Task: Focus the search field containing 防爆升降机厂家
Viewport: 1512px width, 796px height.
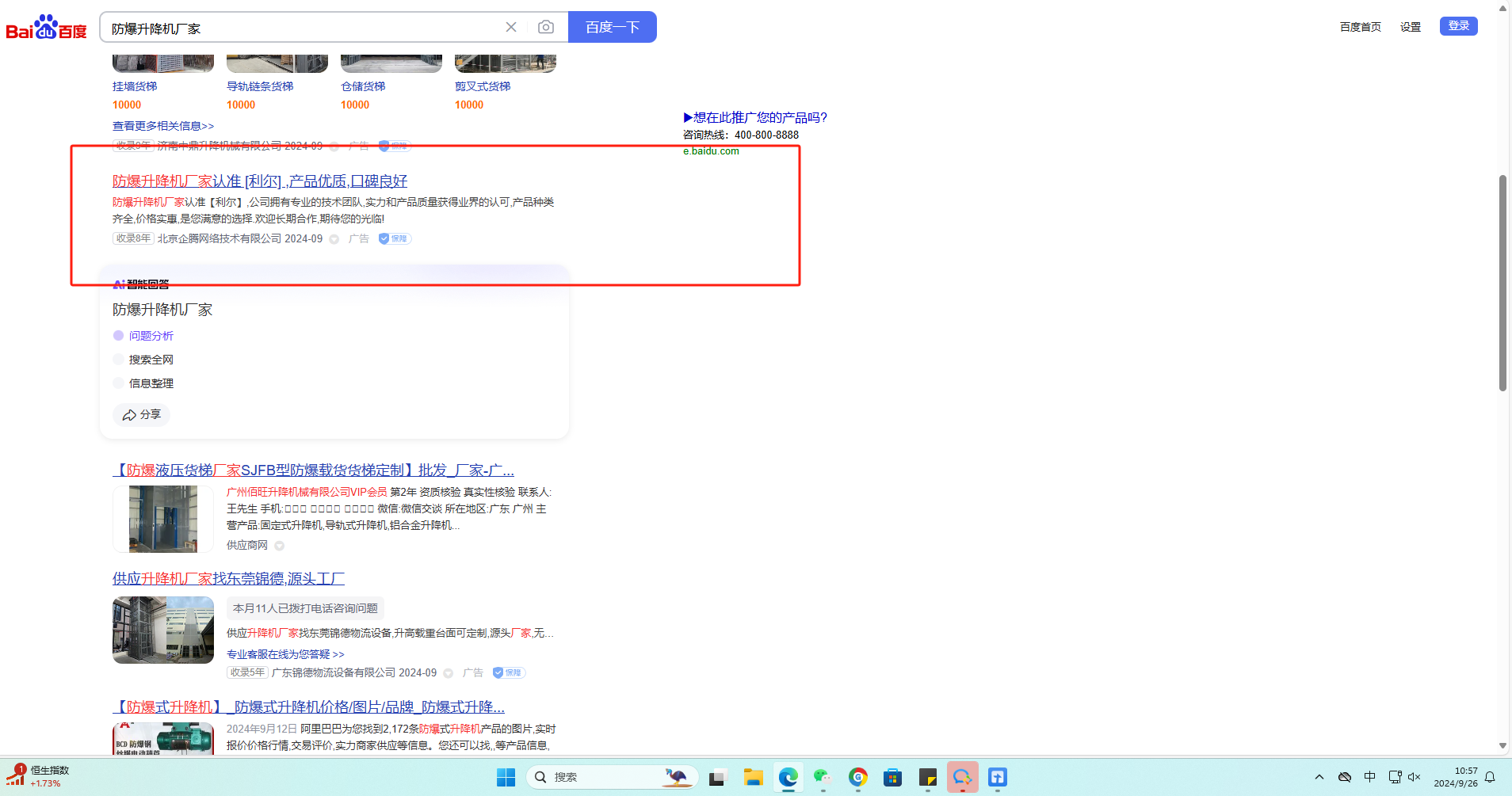Action: 301,28
